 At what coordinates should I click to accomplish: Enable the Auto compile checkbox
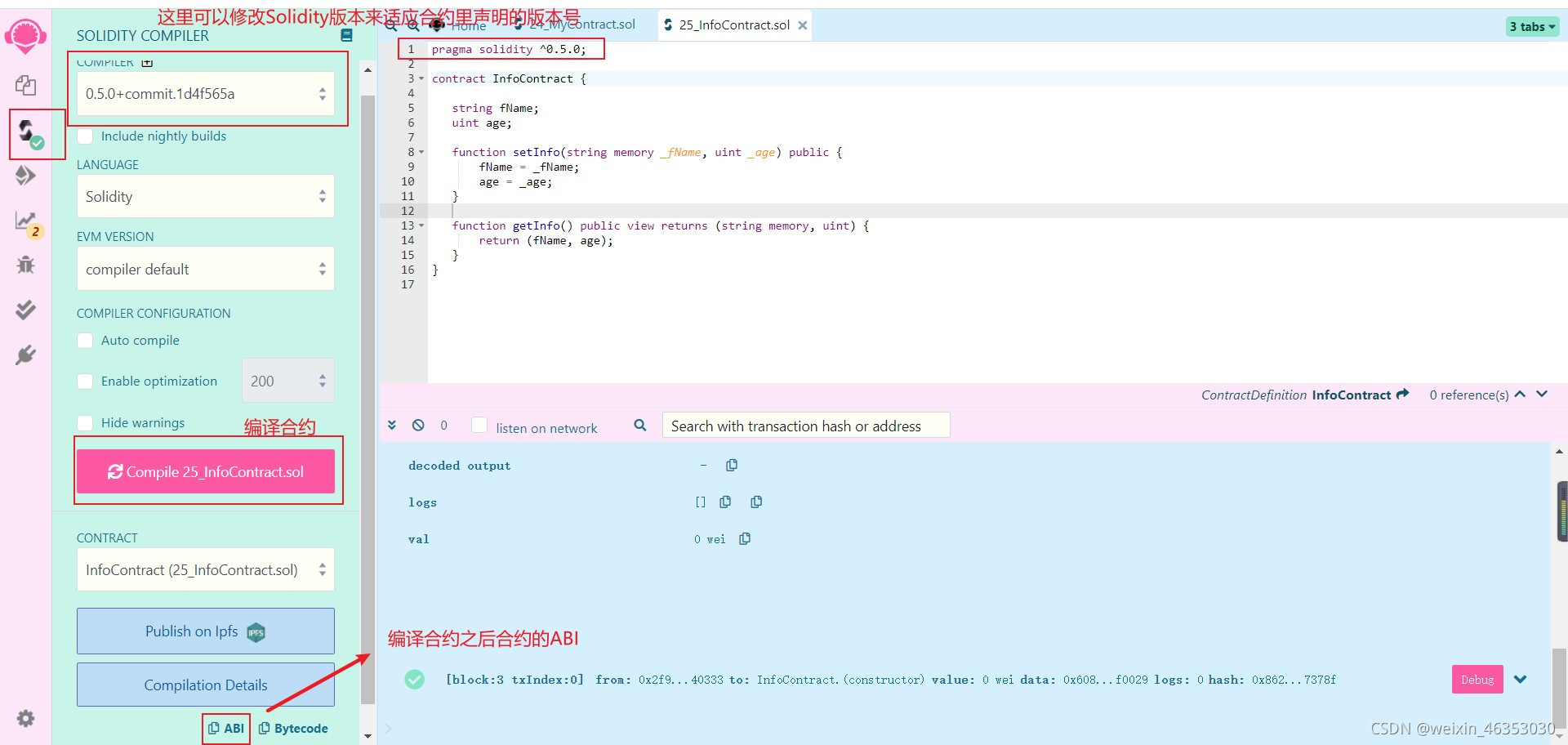pyautogui.click(x=85, y=341)
